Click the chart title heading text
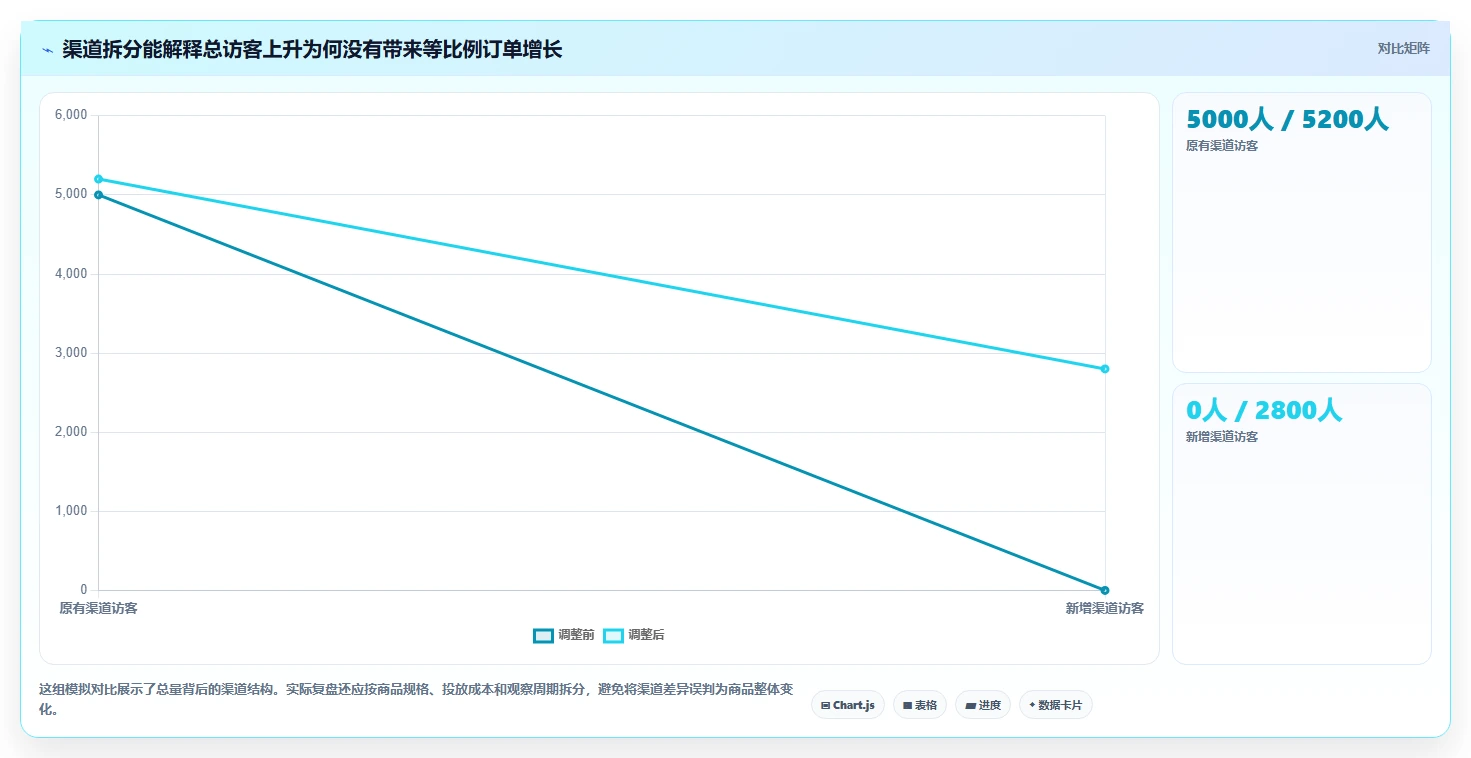The image size is (1471, 758). 312,50
